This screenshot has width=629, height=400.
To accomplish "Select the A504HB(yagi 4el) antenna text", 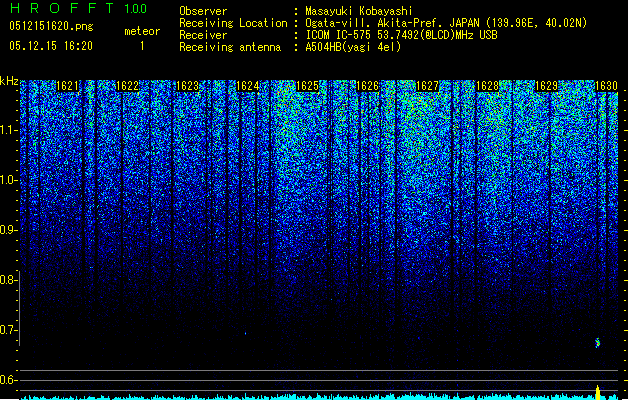I will (x=353, y=47).
